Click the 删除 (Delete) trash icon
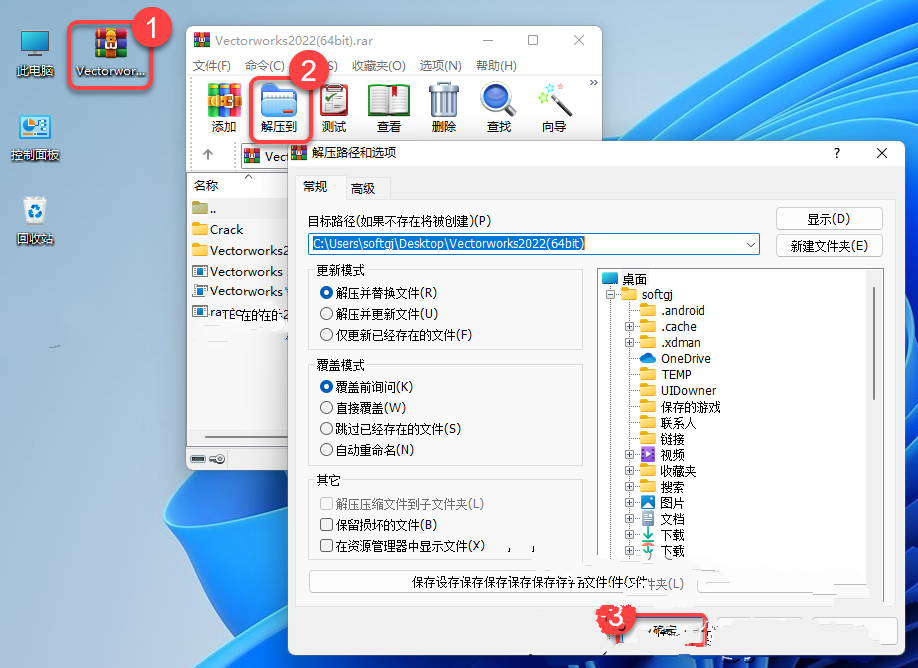The height and width of the screenshot is (668, 918). click(444, 108)
